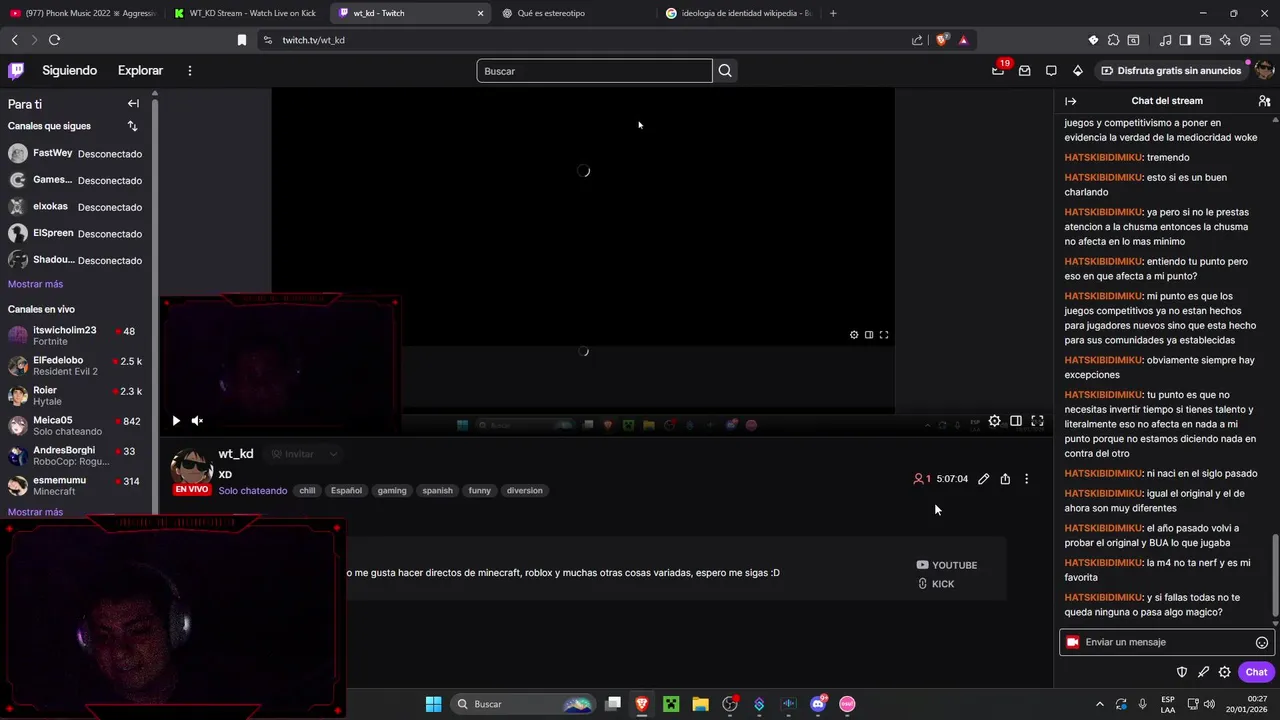1280x720 pixels.
Task: Click the Twitch Buscar search field
Action: pyautogui.click(x=594, y=71)
